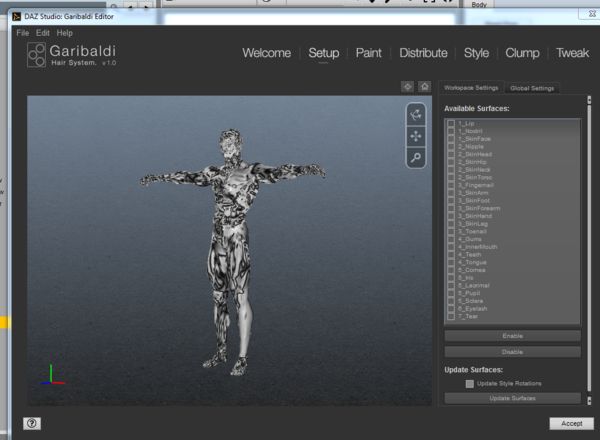
Task: Check the 1_SkinFace surface checkbox
Action: (x=451, y=139)
